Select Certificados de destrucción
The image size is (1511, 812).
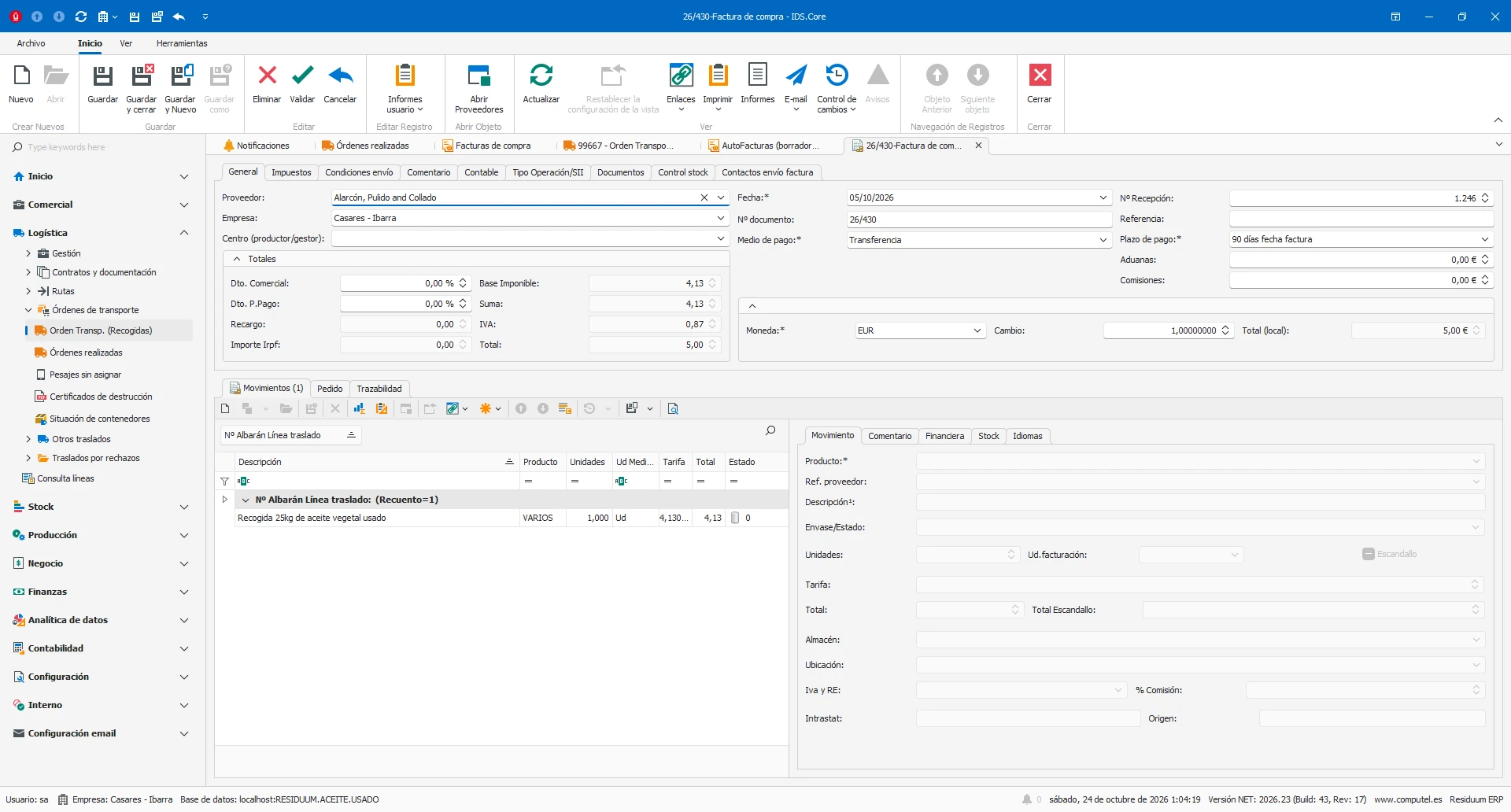click(101, 397)
